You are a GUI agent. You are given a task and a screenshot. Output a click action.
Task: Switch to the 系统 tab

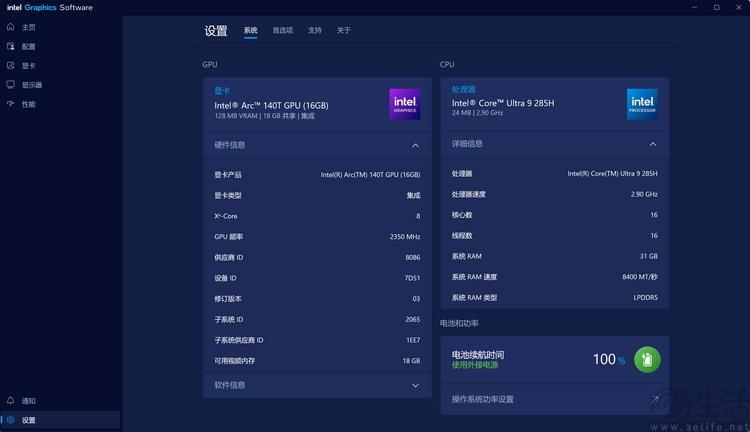(x=251, y=30)
